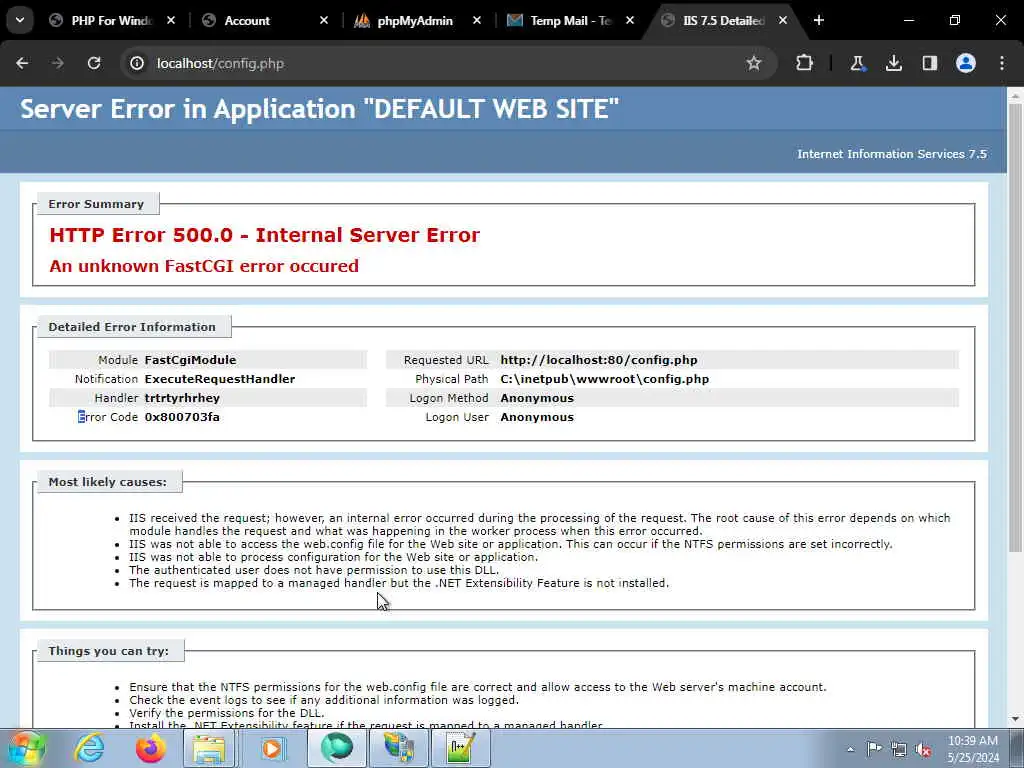Open the Windows Start menu
The width and height of the screenshot is (1024, 768).
(x=27, y=748)
